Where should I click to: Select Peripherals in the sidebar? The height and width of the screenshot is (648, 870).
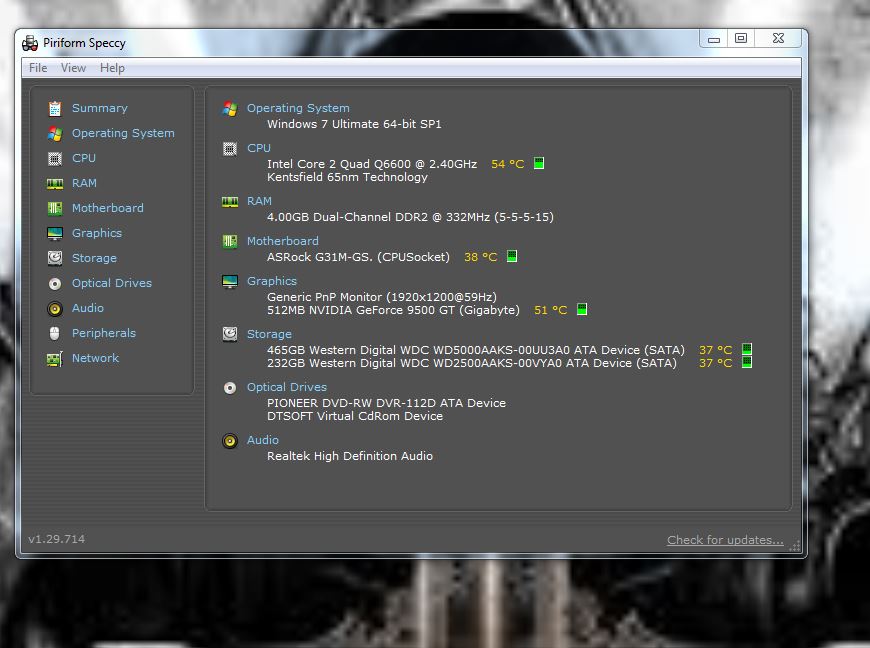(104, 333)
